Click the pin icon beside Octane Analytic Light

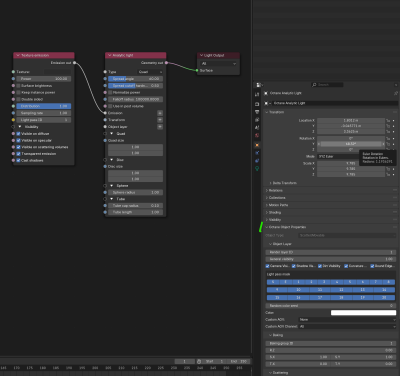[x=396, y=93]
